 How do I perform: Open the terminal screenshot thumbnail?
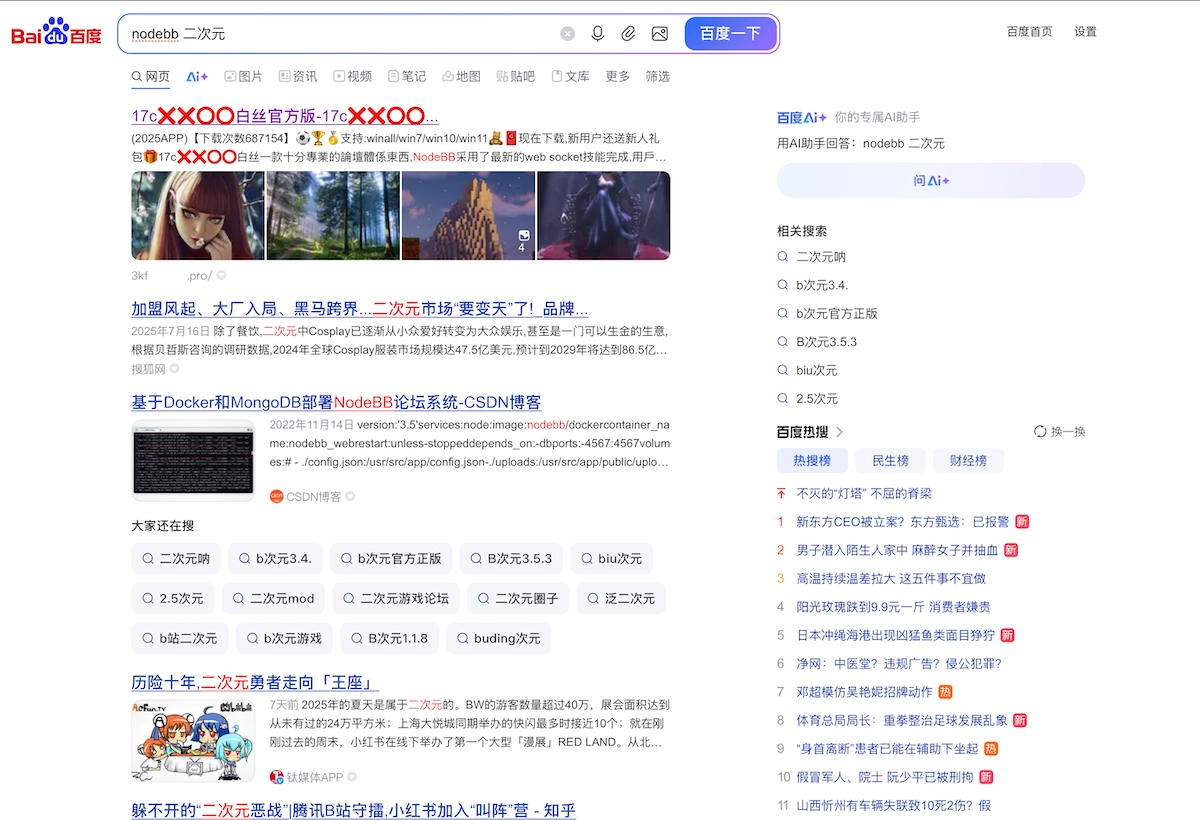[x=193, y=460]
